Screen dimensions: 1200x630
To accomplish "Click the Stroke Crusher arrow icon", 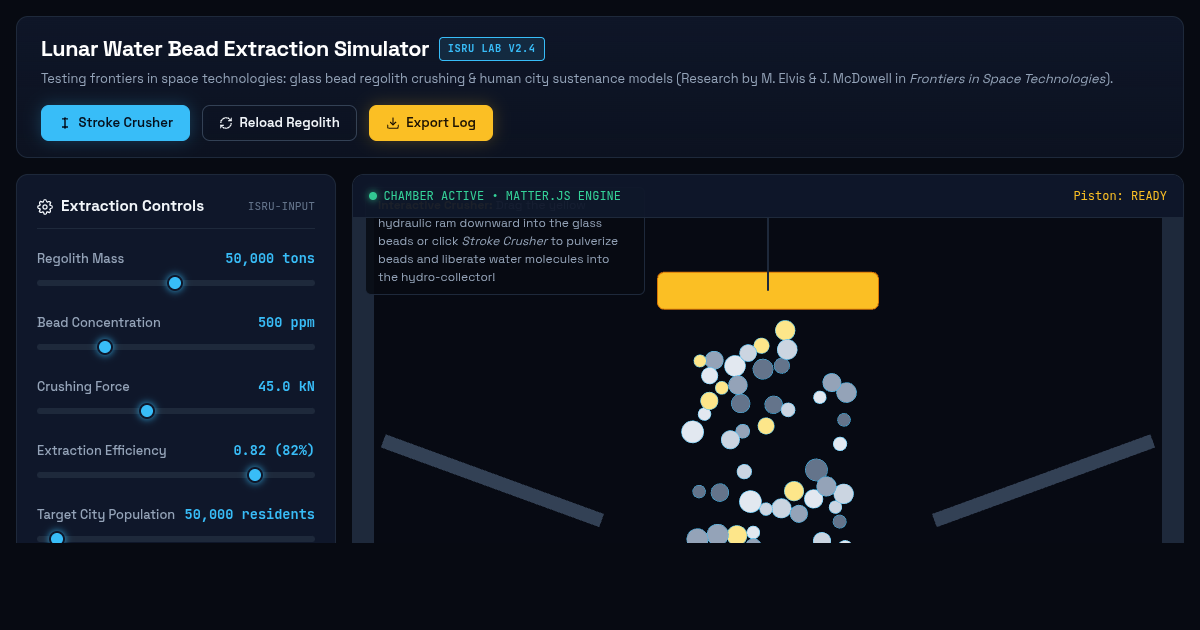I will pos(65,123).
